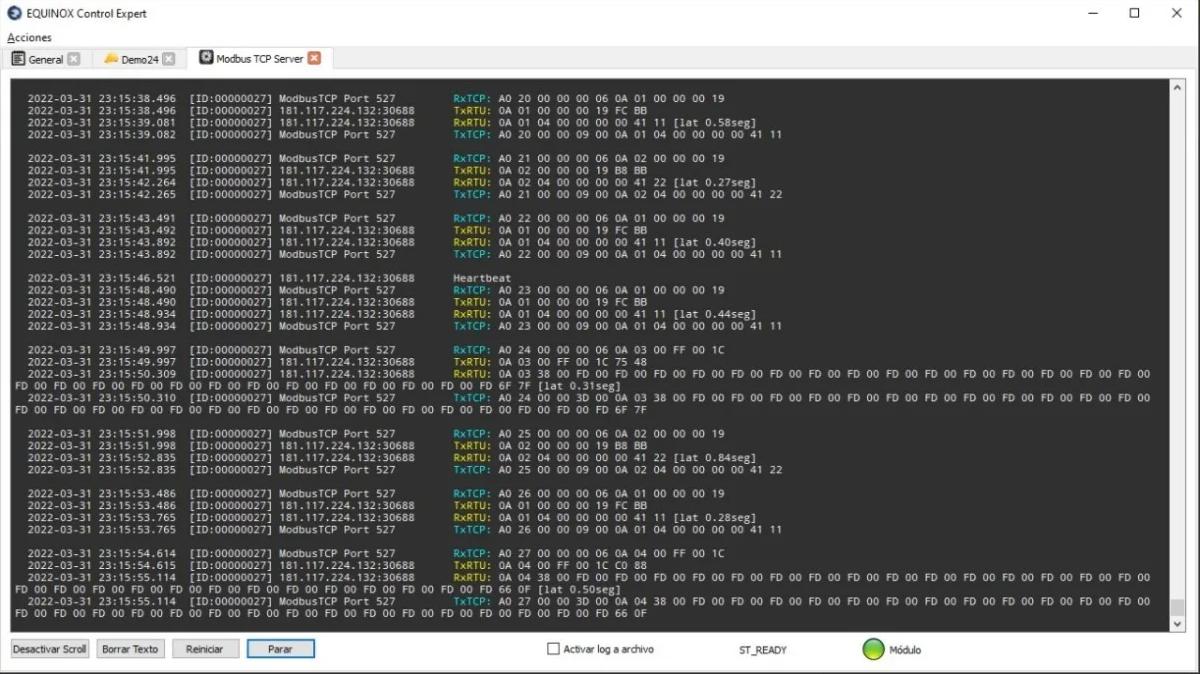Image resolution: width=1200 pixels, height=674 pixels.
Task: Switch to the Demo24 tab
Action: pos(140,59)
